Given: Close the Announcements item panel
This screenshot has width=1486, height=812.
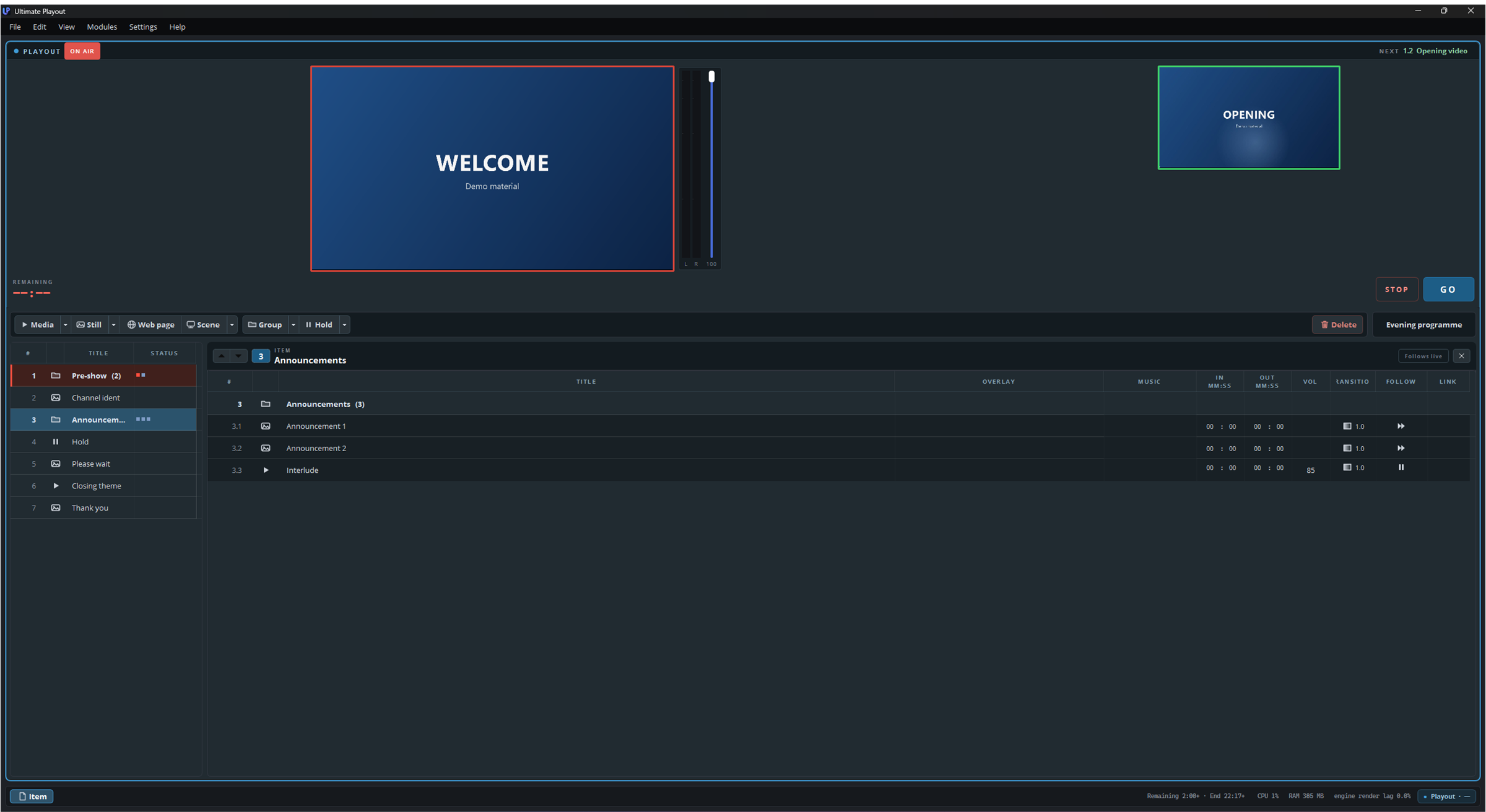Looking at the screenshot, I should coord(1462,356).
